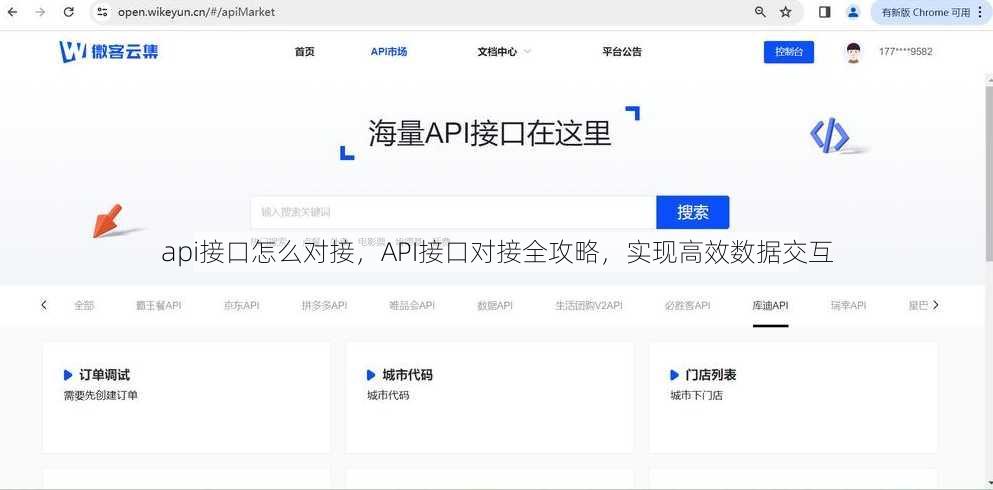Click the triangle icon beside 城市代码 title

pyautogui.click(x=372, y=375)
